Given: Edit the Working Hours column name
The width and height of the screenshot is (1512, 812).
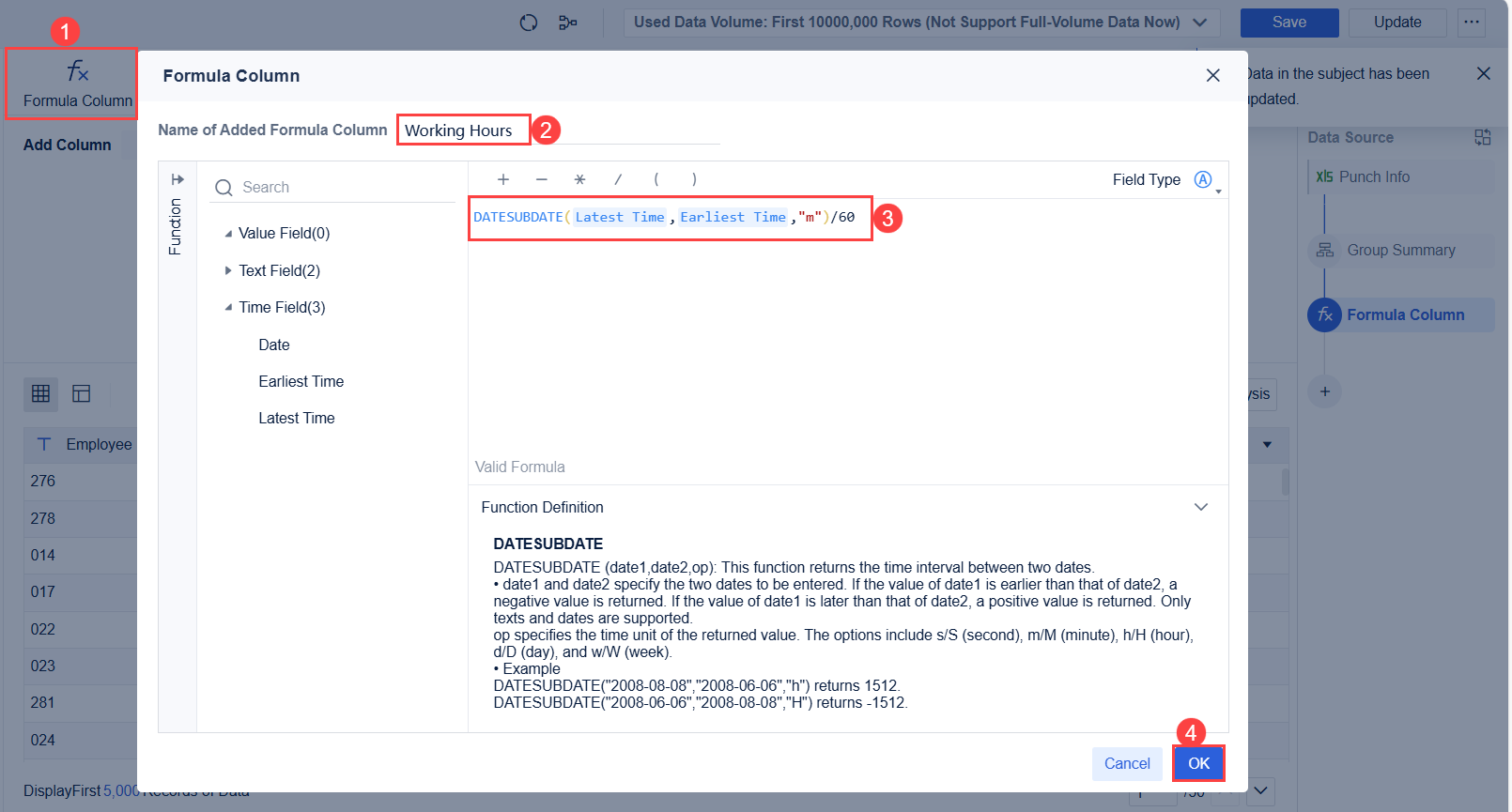Looking at the screenshot, I should click(559, 130).
